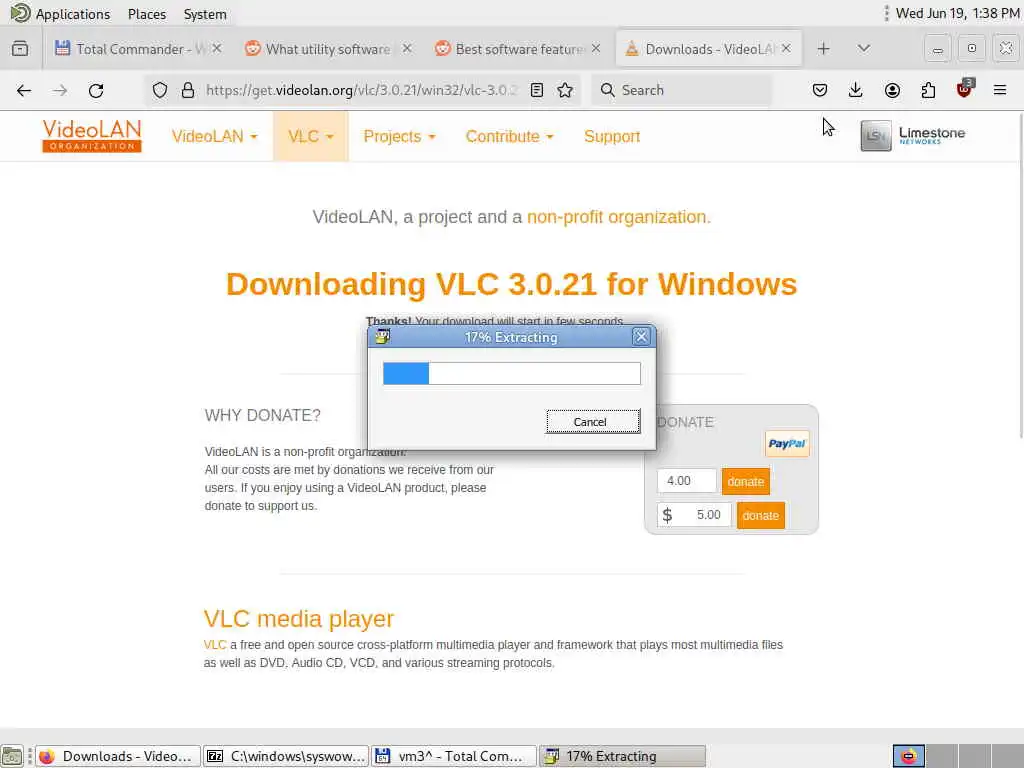Click the uBlock Origin extension icon
The image size is (1024, 768).
[964, 89]
